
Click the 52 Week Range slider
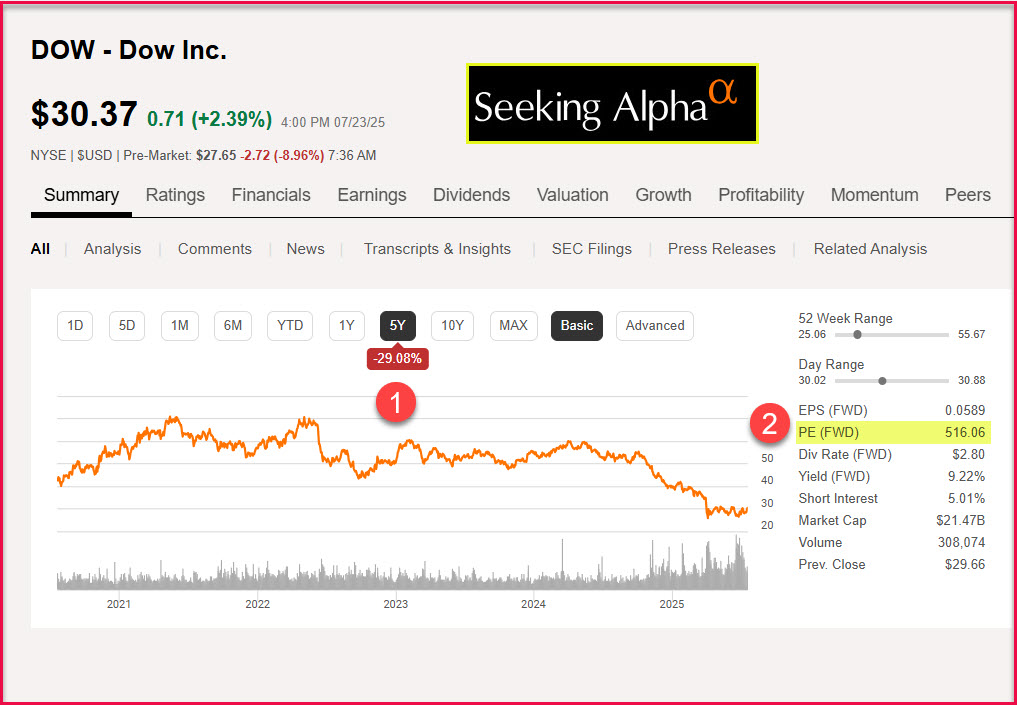pos(857,334)
